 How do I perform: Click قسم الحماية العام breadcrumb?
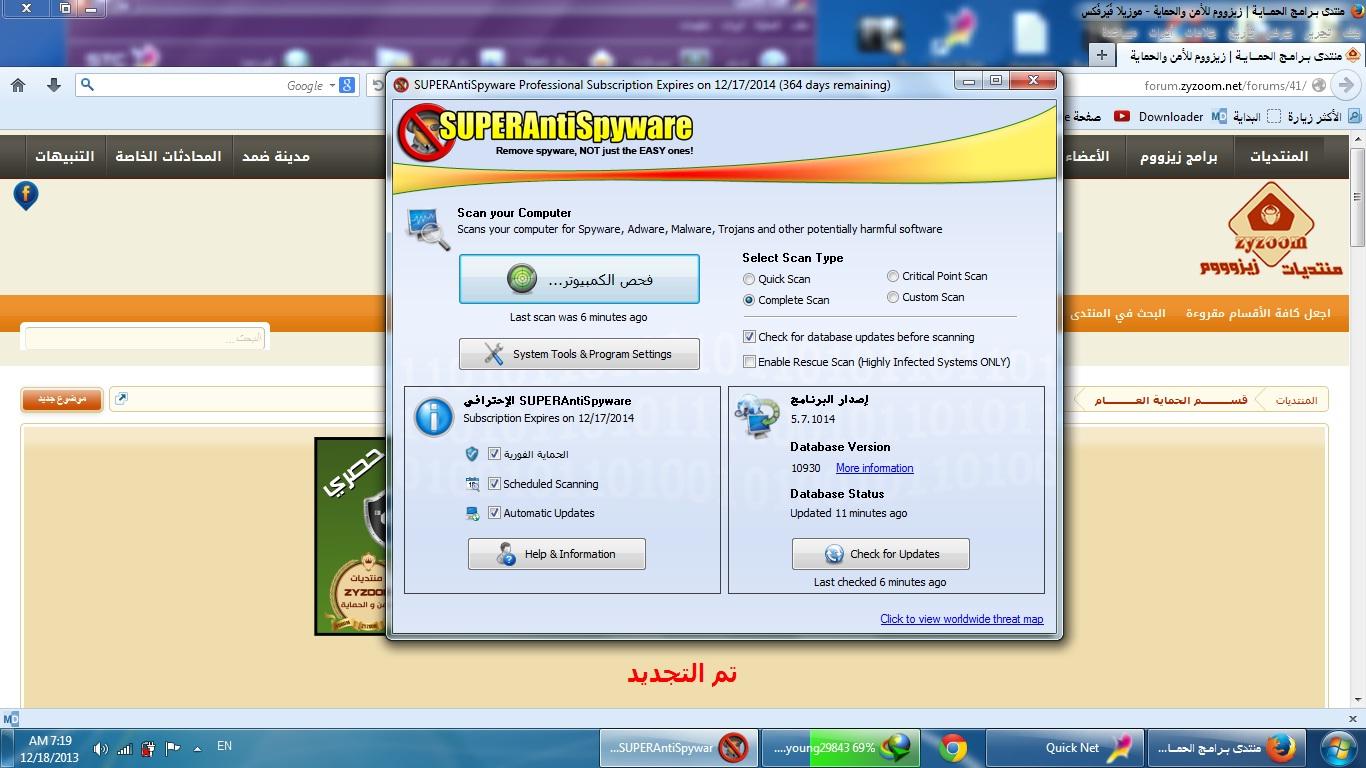1171,400
